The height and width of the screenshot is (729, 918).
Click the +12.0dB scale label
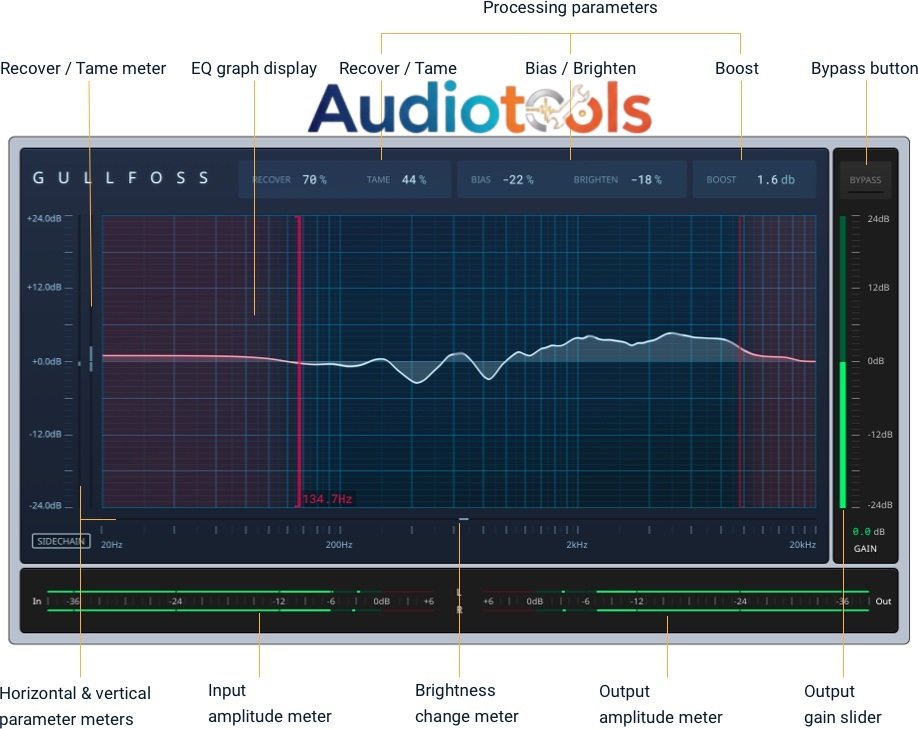[x=44, y=287]
